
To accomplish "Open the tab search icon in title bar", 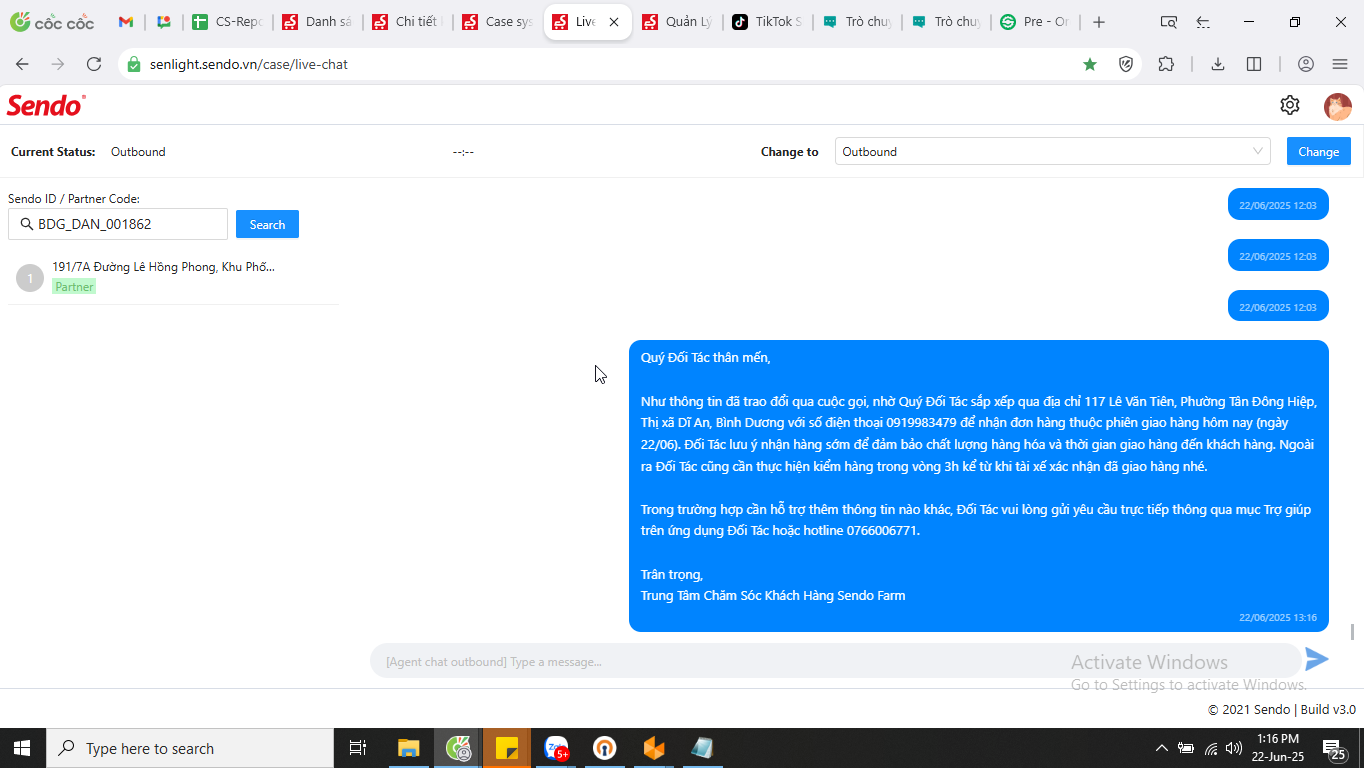I will pyautogui.click(x=1168, y=22).
